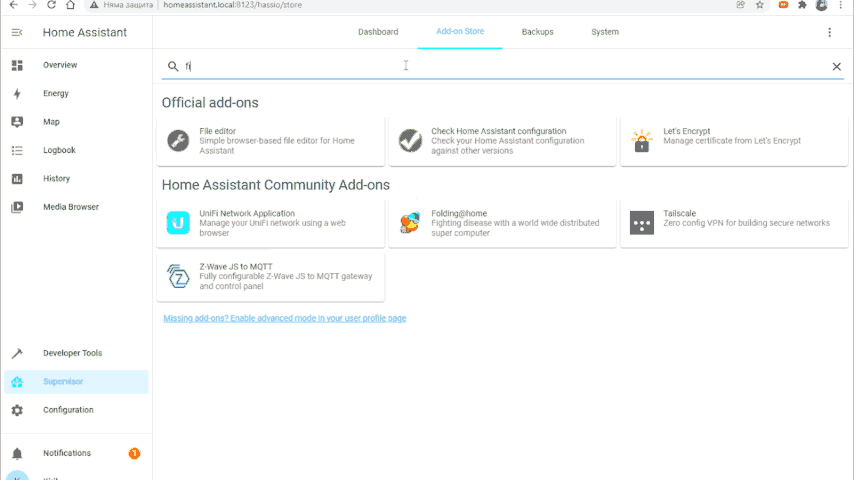The width and height of the screenshot is (854, 480).
Task: Open the UniFi Network Application card
Action: coord(271,223)
